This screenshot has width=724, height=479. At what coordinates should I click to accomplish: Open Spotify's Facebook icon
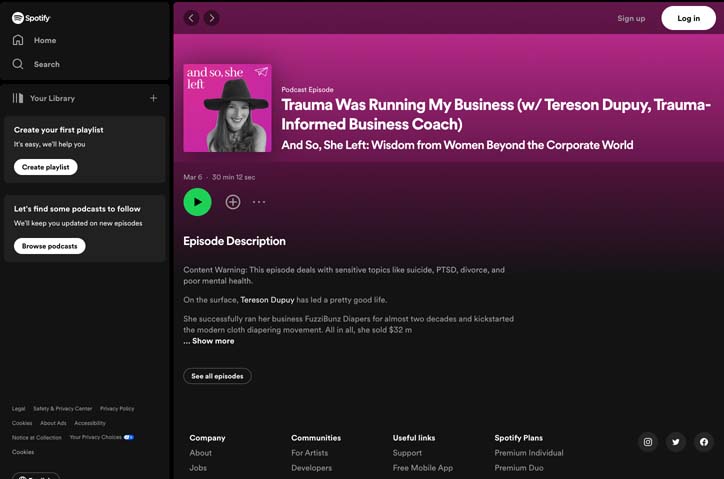tap(704, 442)
